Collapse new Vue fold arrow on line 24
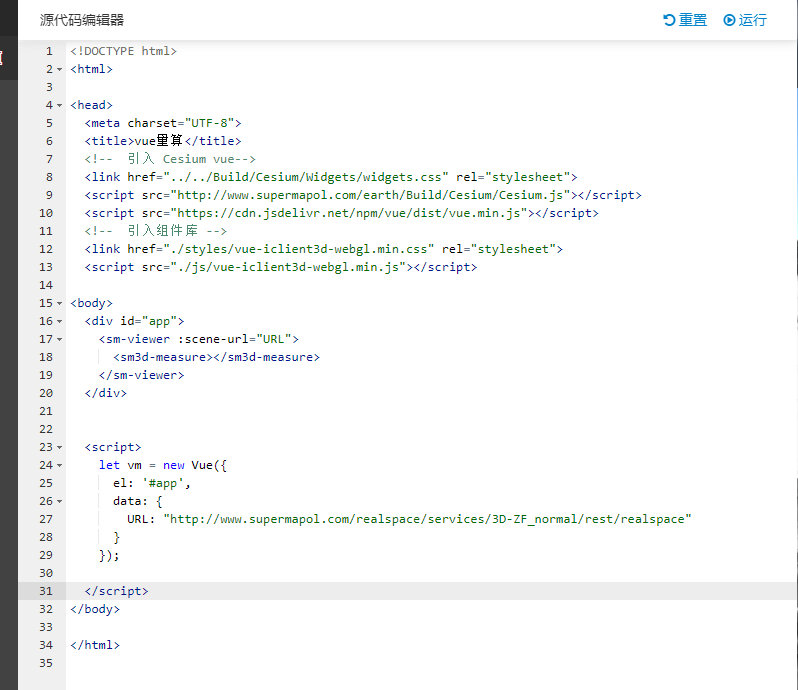 click(x=60, y=465)
